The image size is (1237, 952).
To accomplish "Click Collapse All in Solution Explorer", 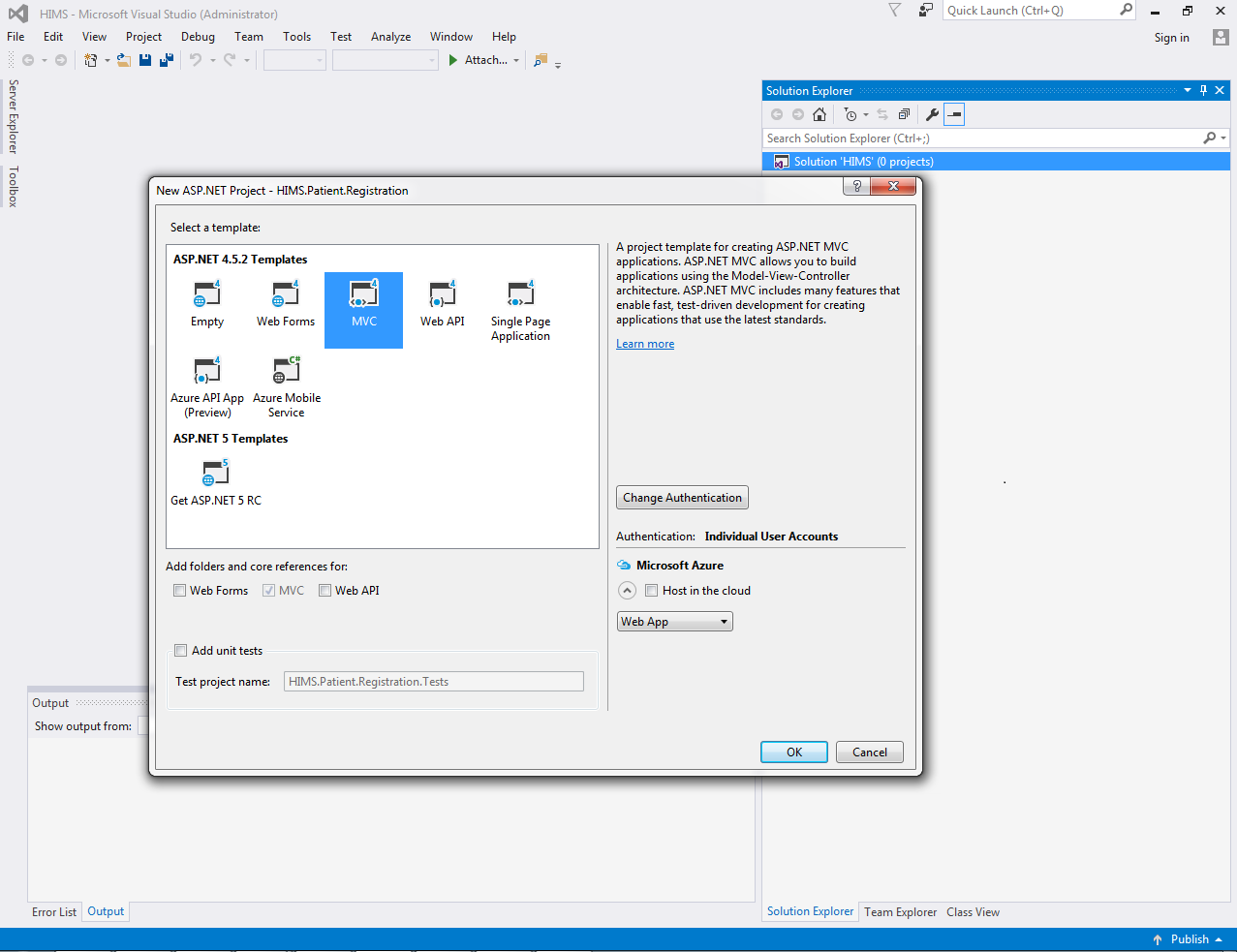I will pyautogui.click(x=904, y=114).
